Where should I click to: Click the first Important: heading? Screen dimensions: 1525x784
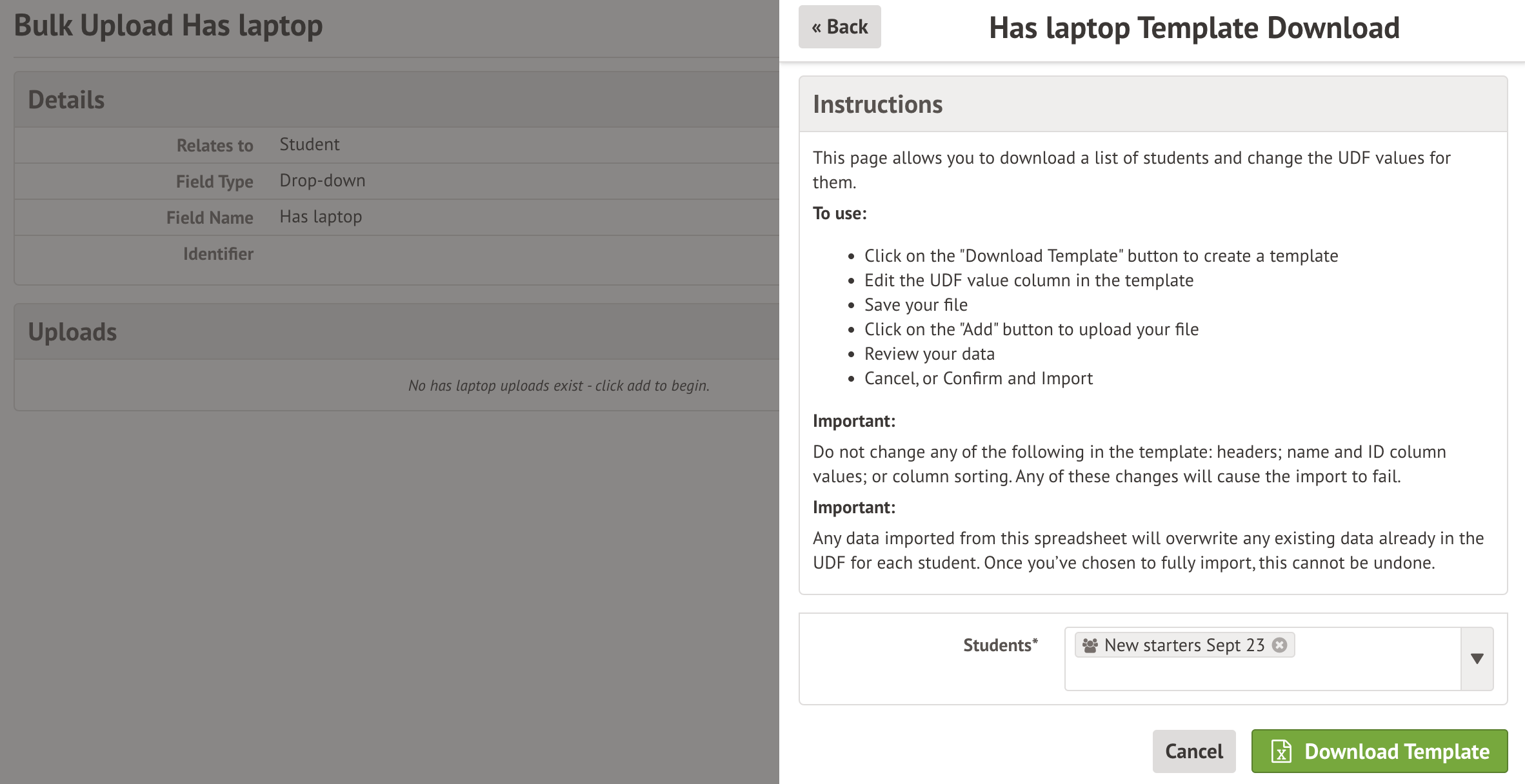tap(853, 421)
